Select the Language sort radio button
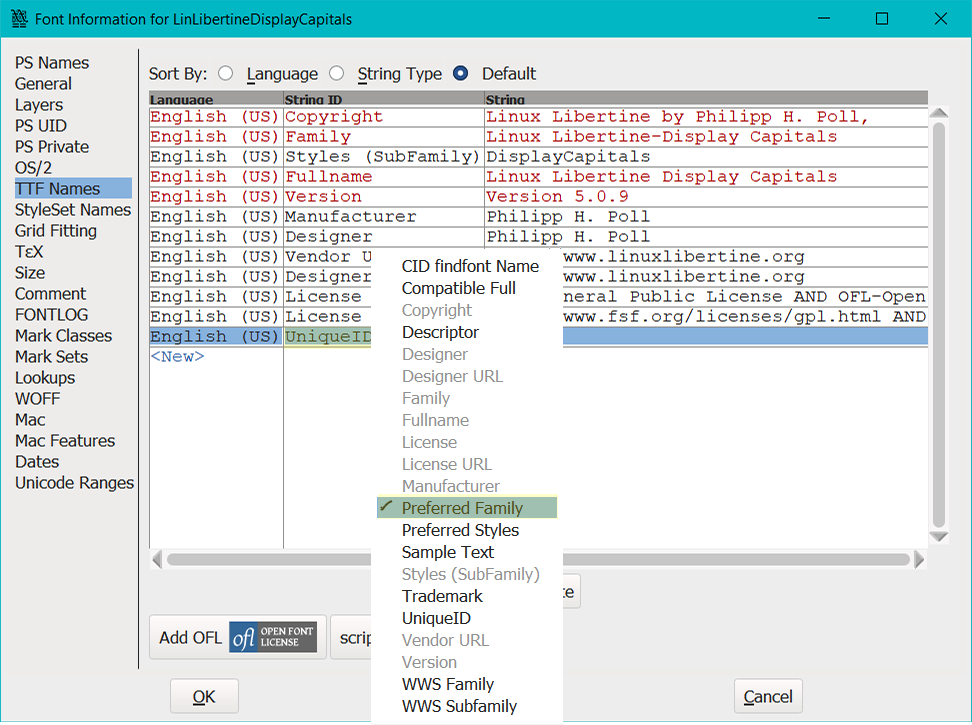 click(x=226, y=74)
